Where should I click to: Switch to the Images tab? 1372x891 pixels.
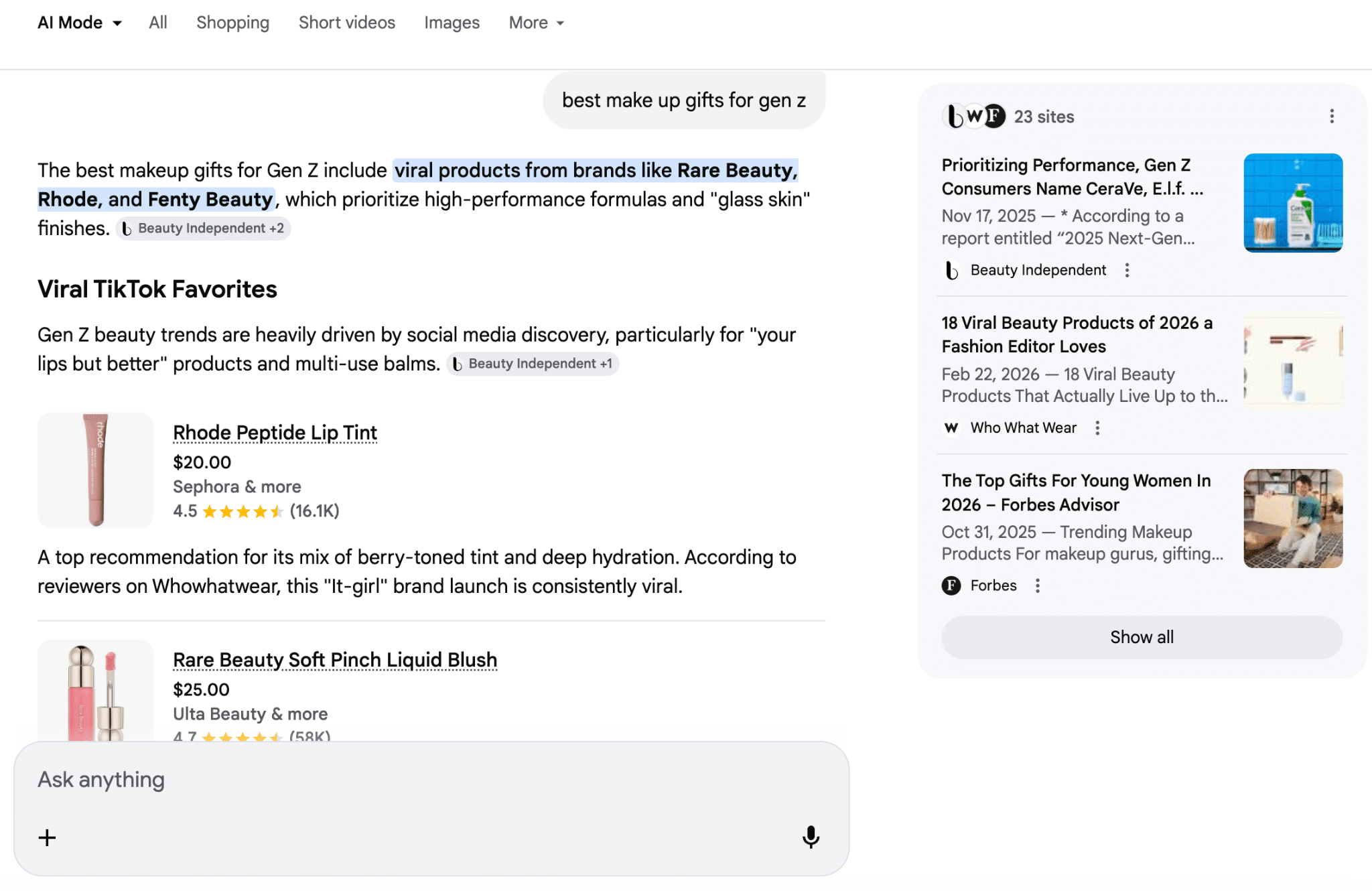tap(452, 23)
